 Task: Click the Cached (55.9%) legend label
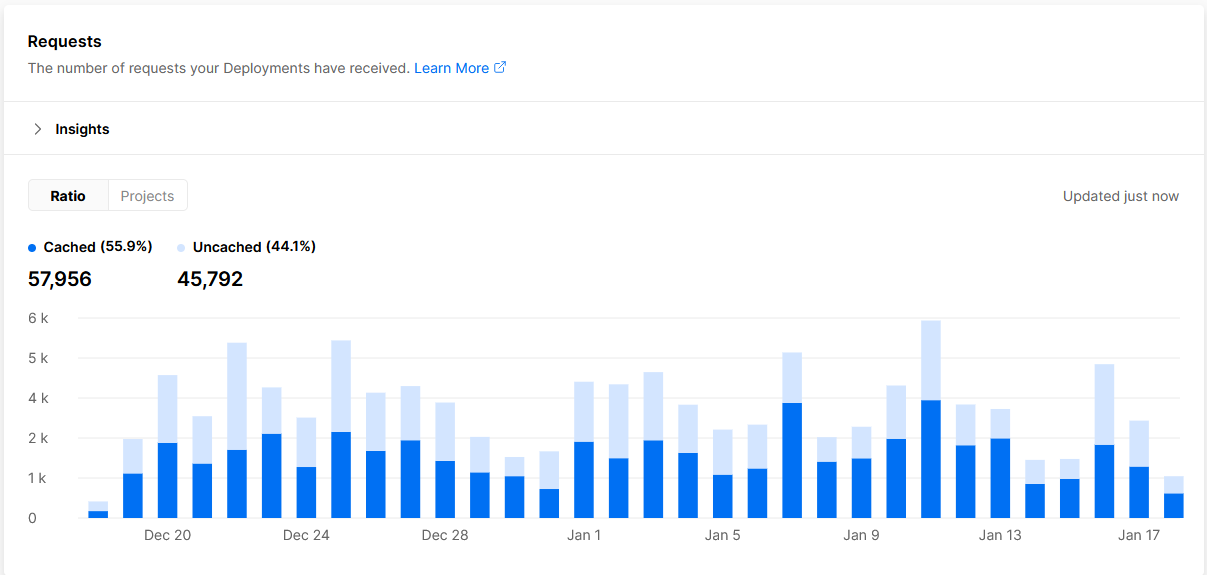pyautogui.click(x=97, y=247)
